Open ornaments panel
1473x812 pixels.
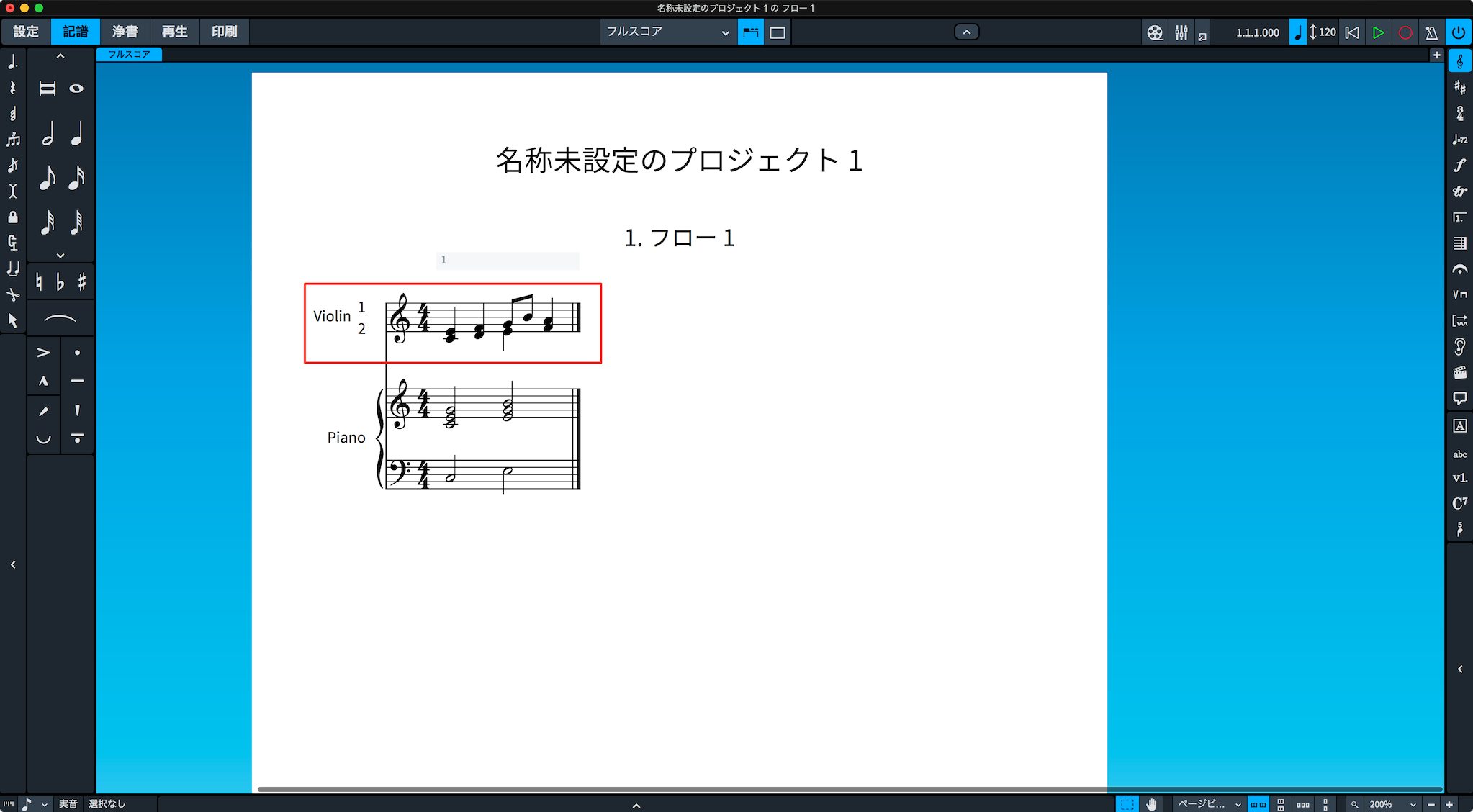(x=1459, y=191)
